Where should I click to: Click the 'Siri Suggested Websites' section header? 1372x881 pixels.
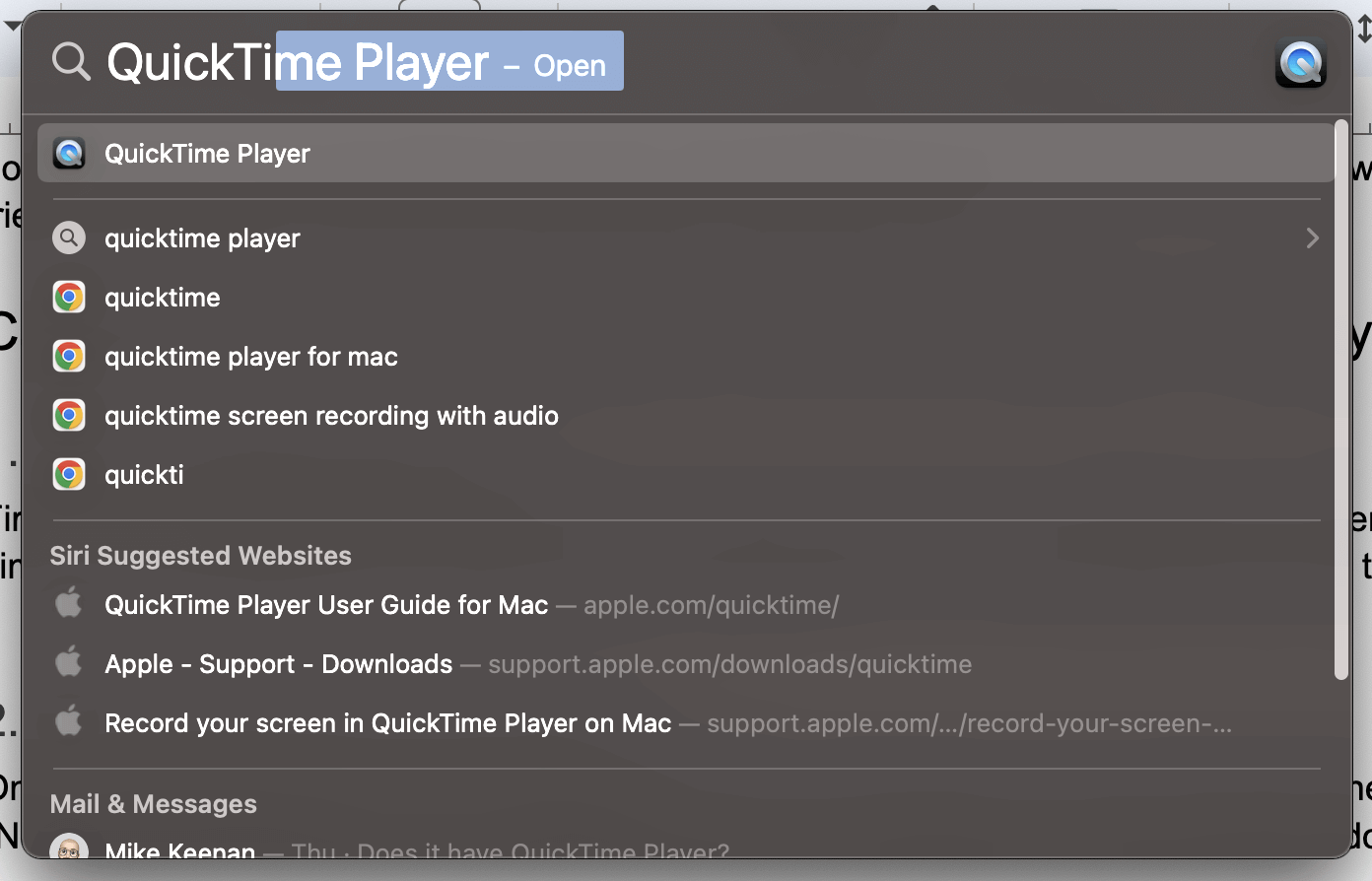[x=201, y=556]
